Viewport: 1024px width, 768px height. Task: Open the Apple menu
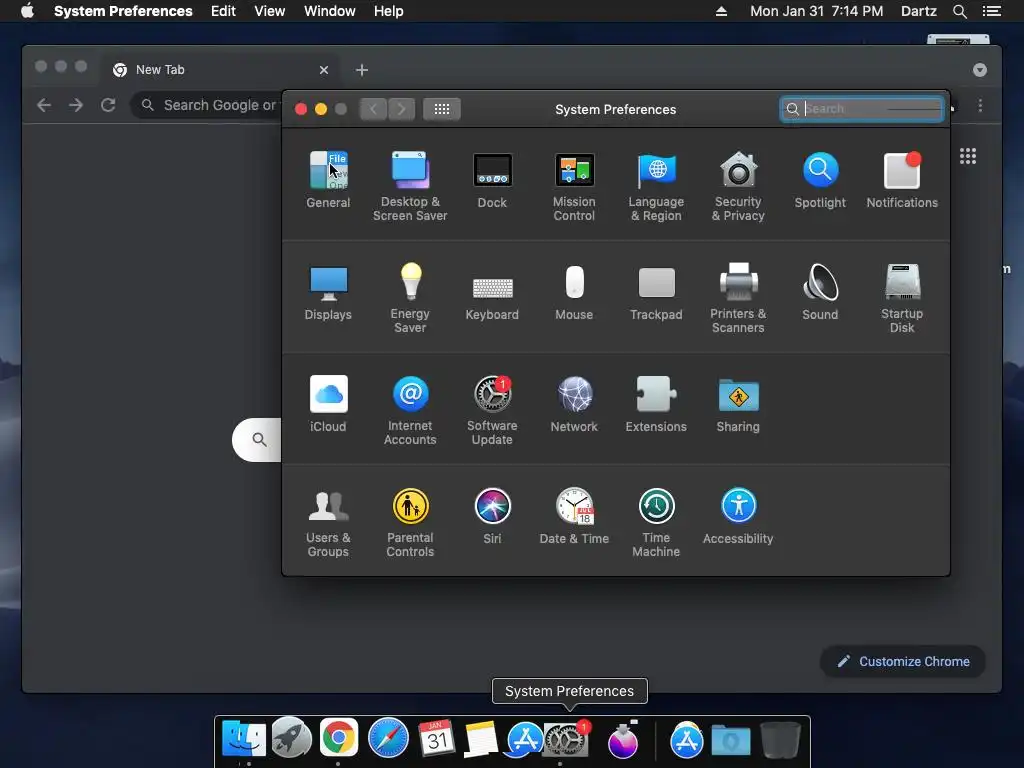click(27, 11)
